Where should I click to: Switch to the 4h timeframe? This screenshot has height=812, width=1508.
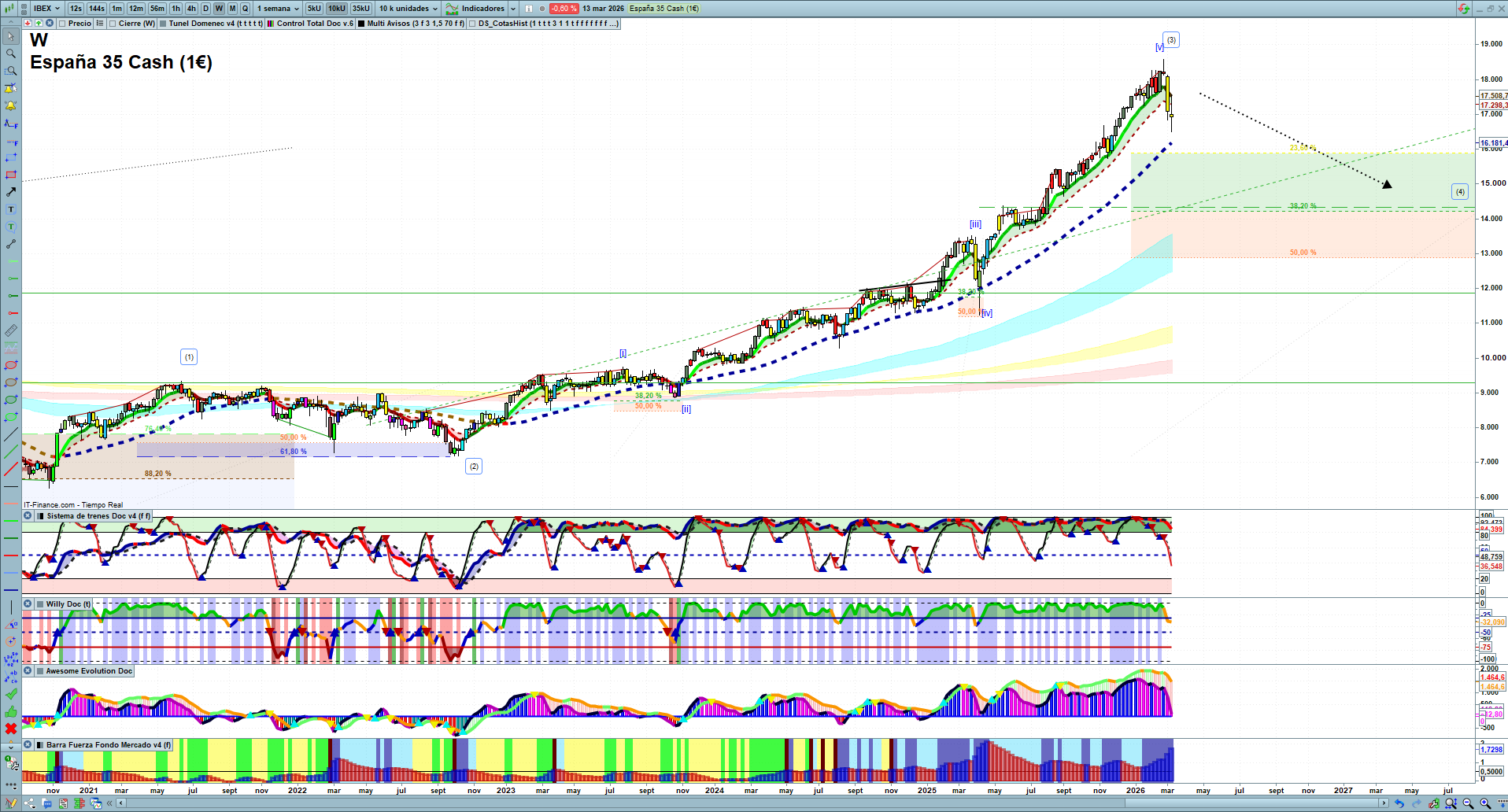[191, 9]
